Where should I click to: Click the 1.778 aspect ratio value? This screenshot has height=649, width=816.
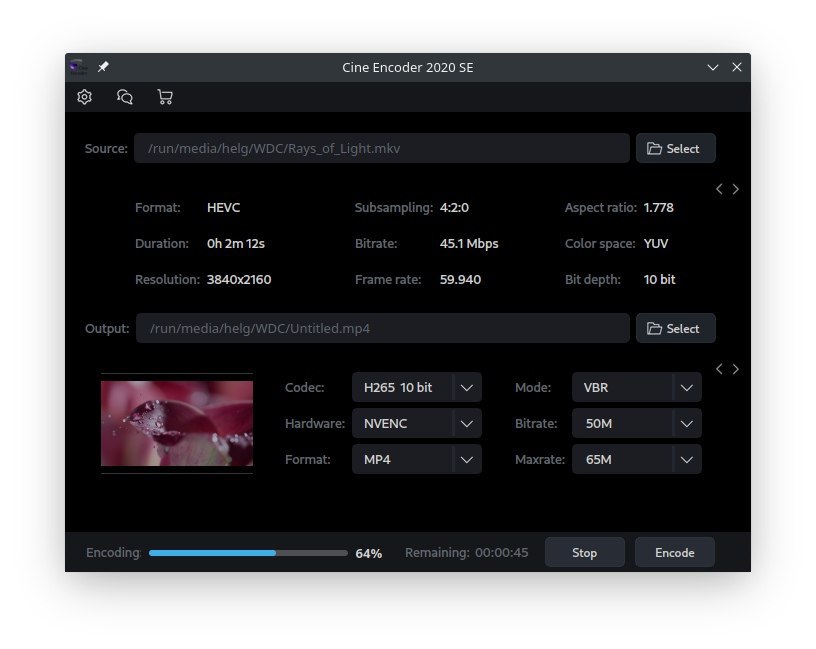[658, 208]
